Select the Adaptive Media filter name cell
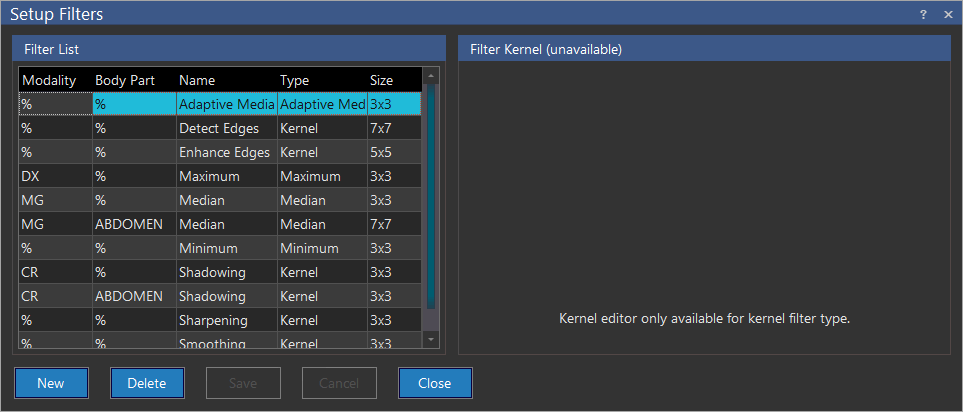 [x=224, y=104]
